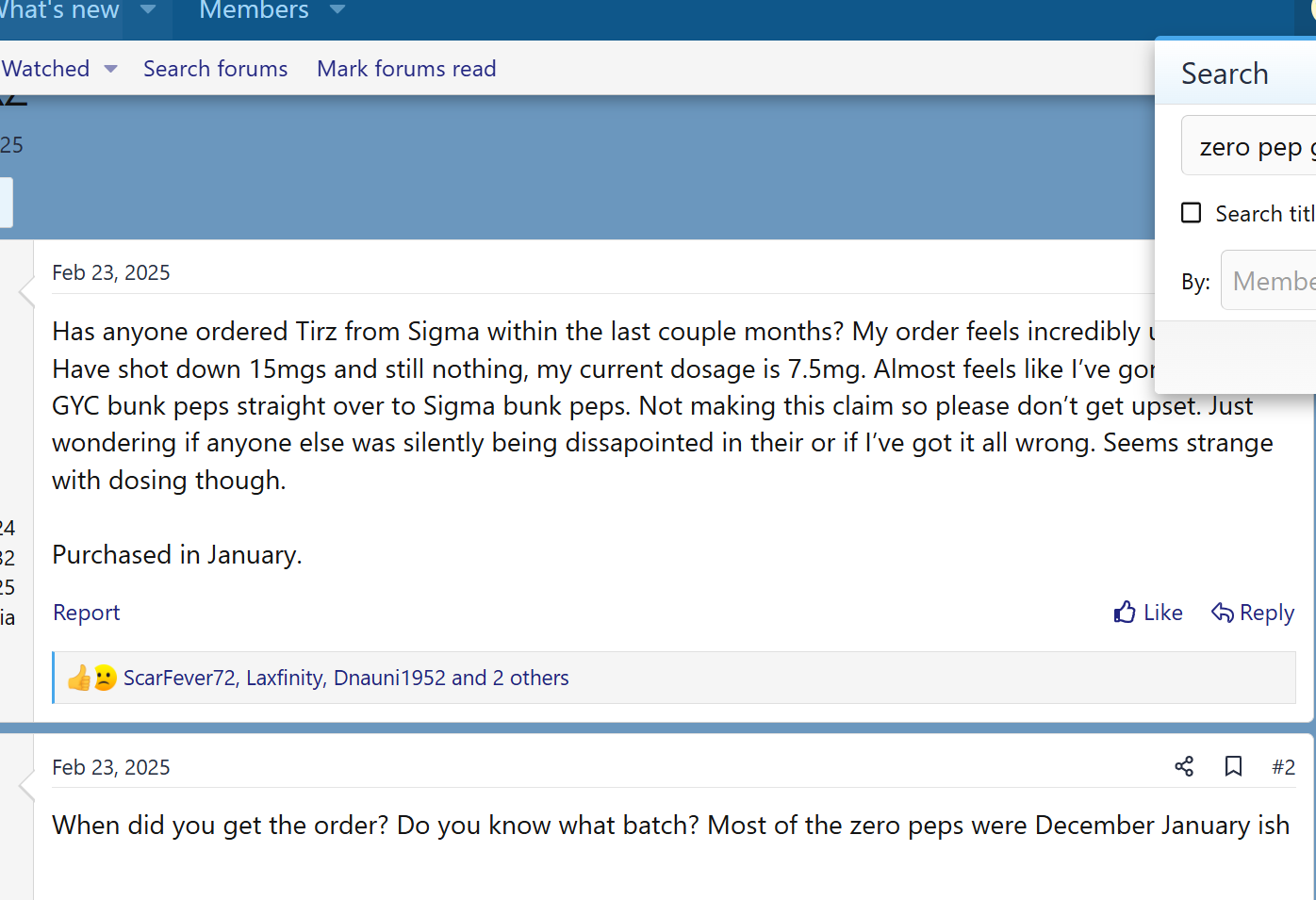This screenshot has height=900, width=1316.
Task: Open the Watched dropdown arrow
Action: [110, 69]
